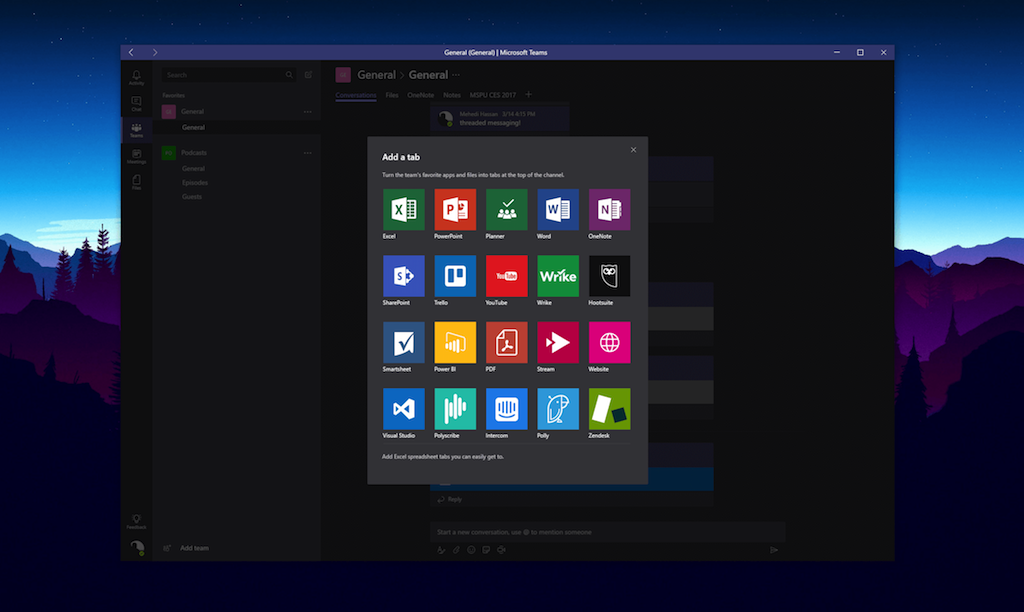Screen dimensions: 1024x612
Task: Choose the Polyscribe app tile
Action: pyautogui.click(x=455, y=409)
